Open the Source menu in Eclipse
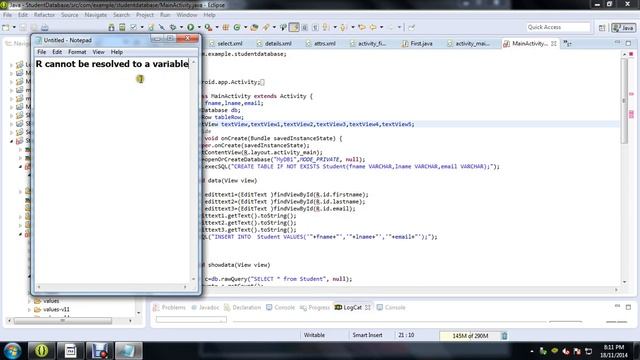The width and height of the screenshot is (640, 360). (69, 15)
